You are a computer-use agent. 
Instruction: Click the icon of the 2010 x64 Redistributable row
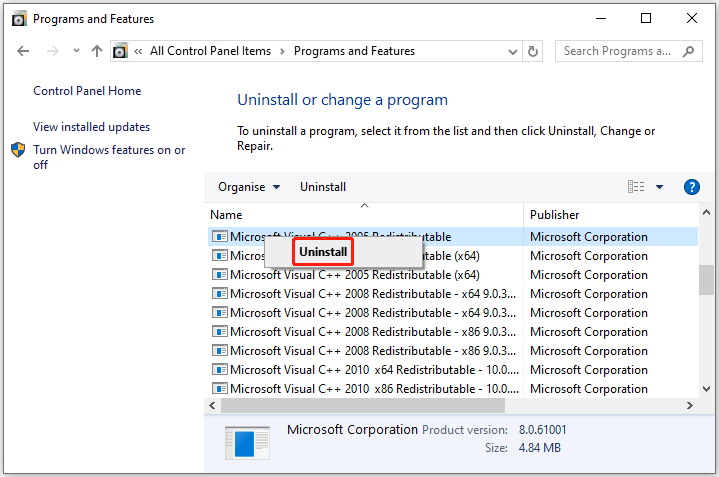pyautogui.click(x=220, y=369)
